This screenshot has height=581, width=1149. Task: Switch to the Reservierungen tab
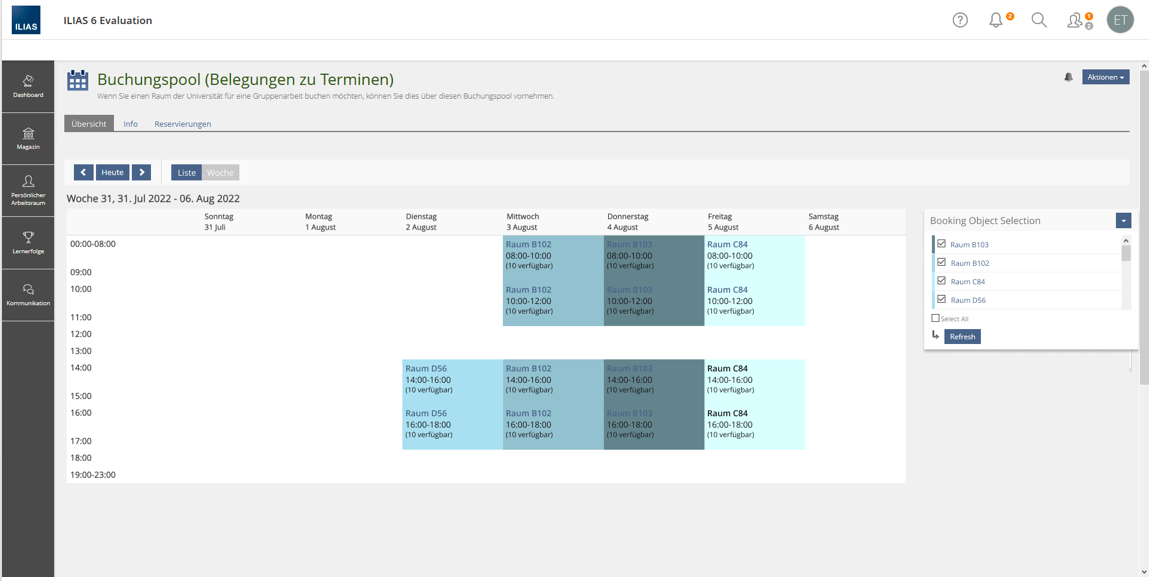pos(182,124)
